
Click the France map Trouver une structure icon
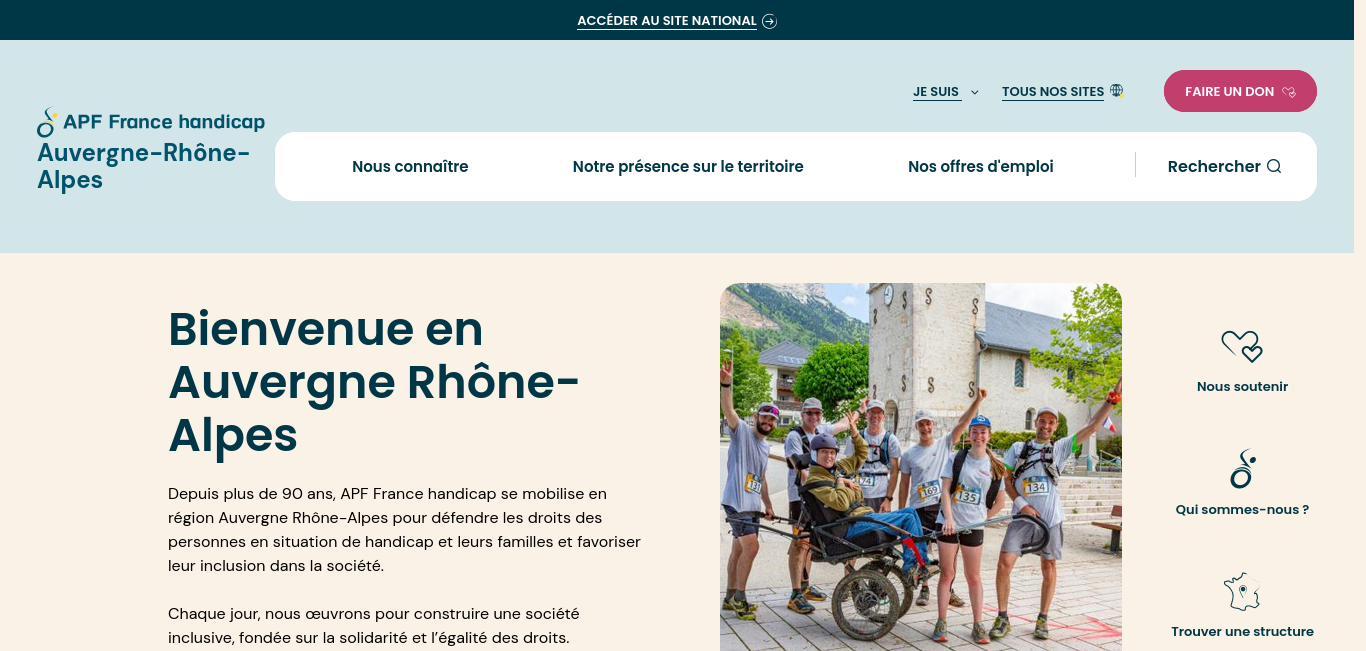point(1242,592)
